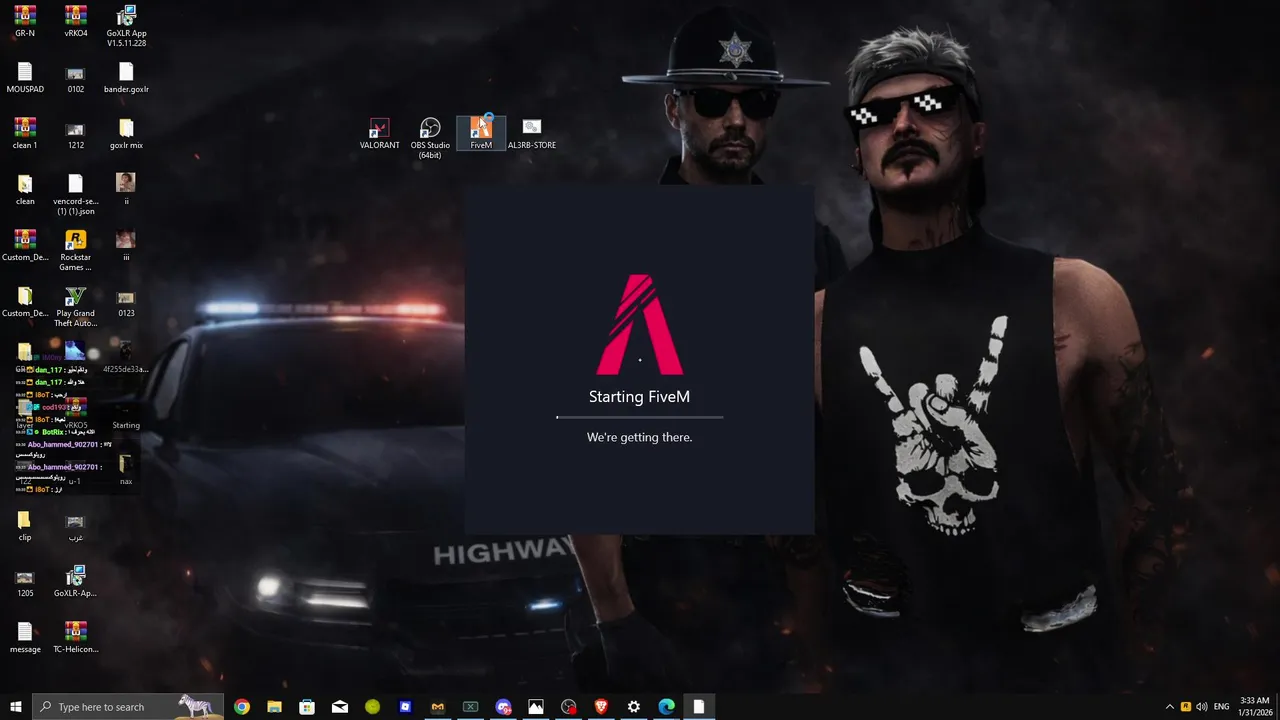Open the image file named ii
This screenshot has width=1280, height=720.
click(126, 190)
